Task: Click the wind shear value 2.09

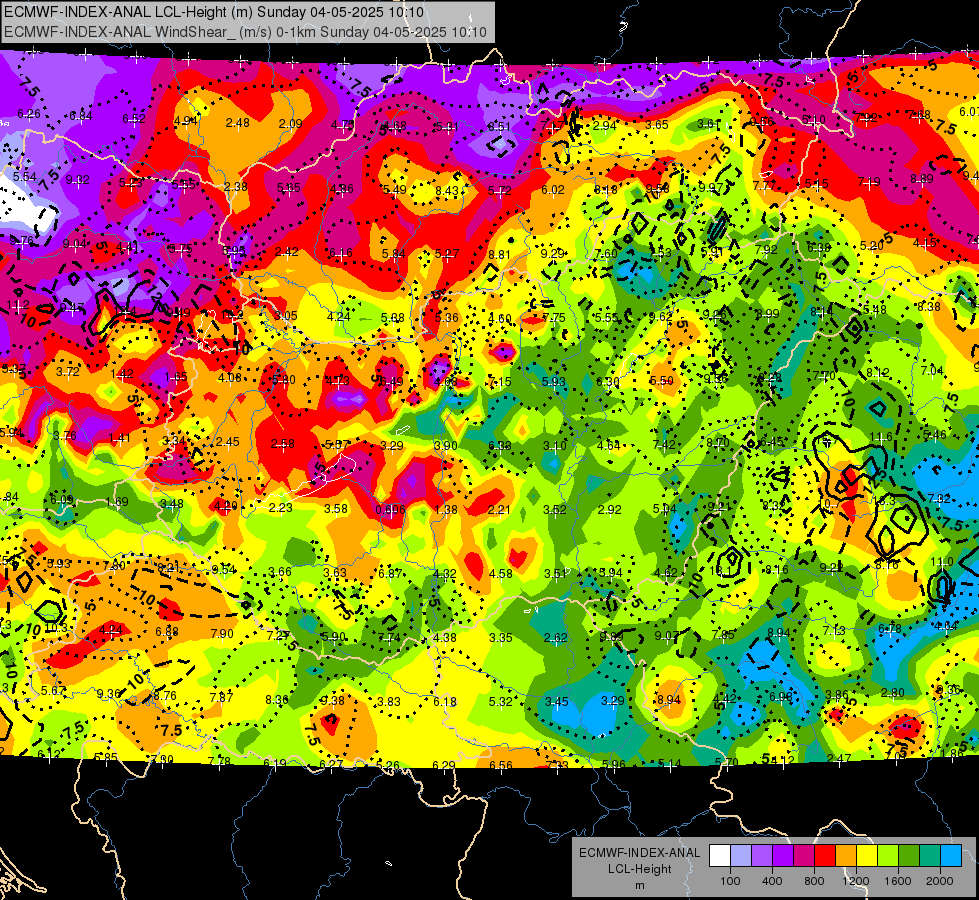Action: (290, 124)
